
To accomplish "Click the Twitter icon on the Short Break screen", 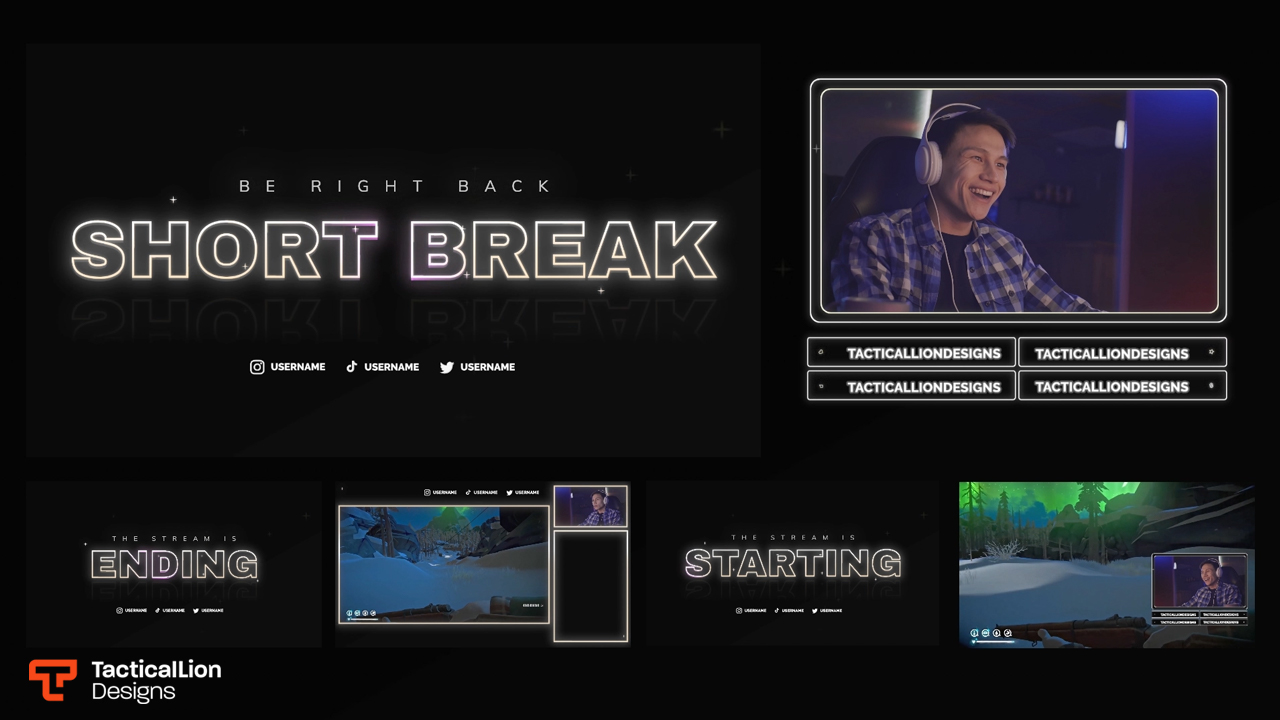I will tap(447, 367).
